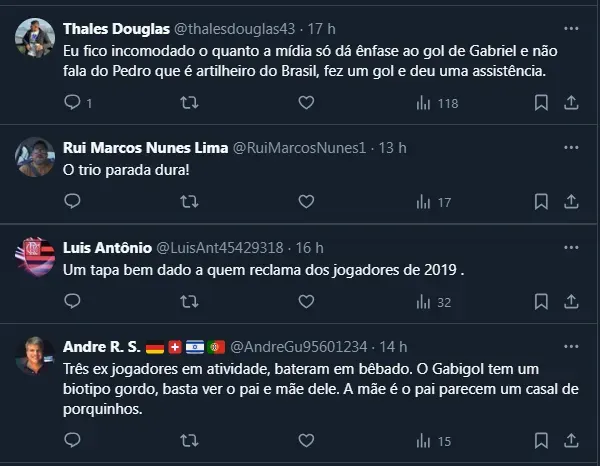This screenshot has width=600, height=466.
Task: Reply to Andre R. S.'s tweet
Action: [72, 440]
